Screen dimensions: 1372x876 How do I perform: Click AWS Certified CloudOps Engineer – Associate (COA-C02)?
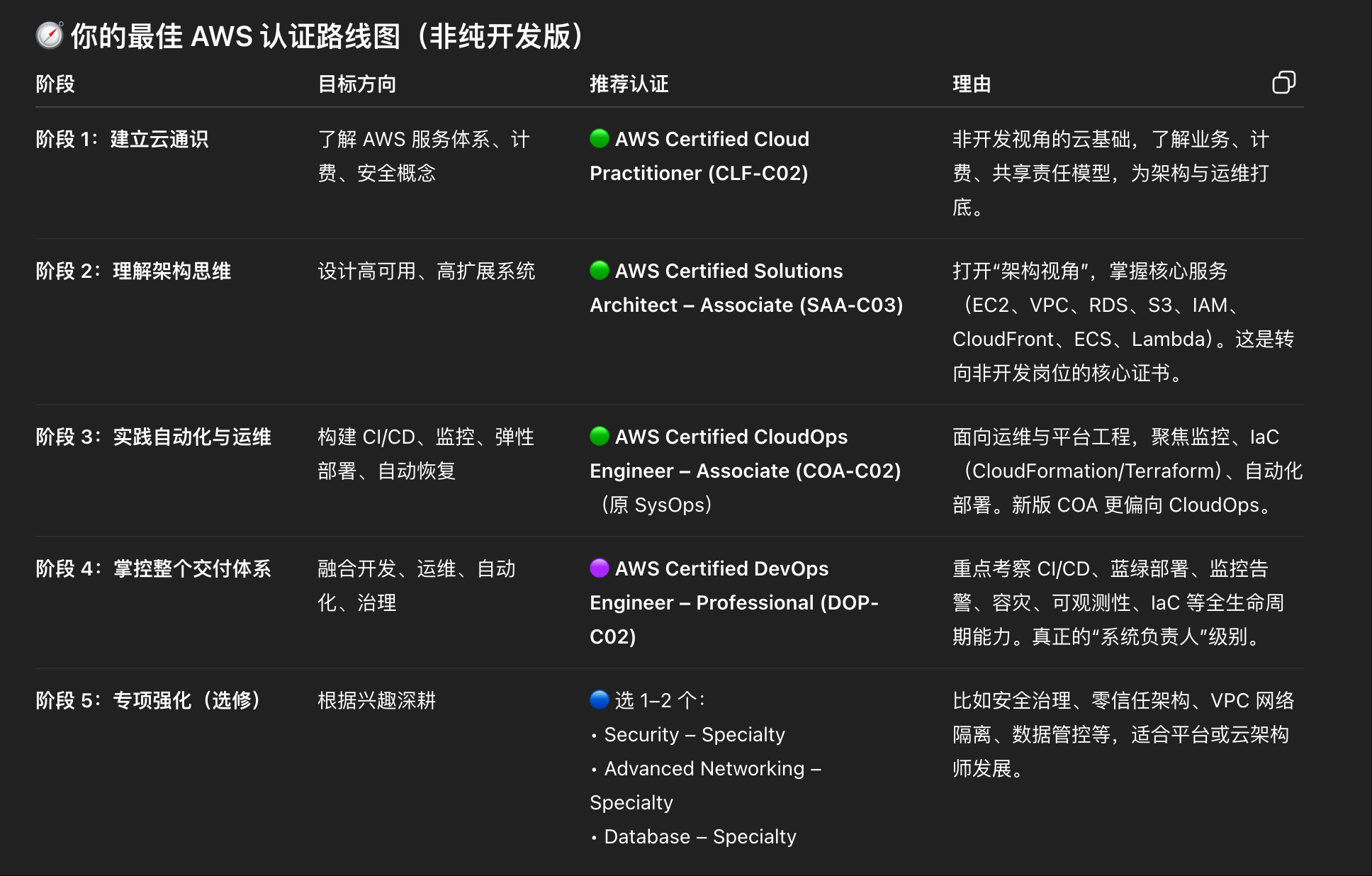pos(746,454)
